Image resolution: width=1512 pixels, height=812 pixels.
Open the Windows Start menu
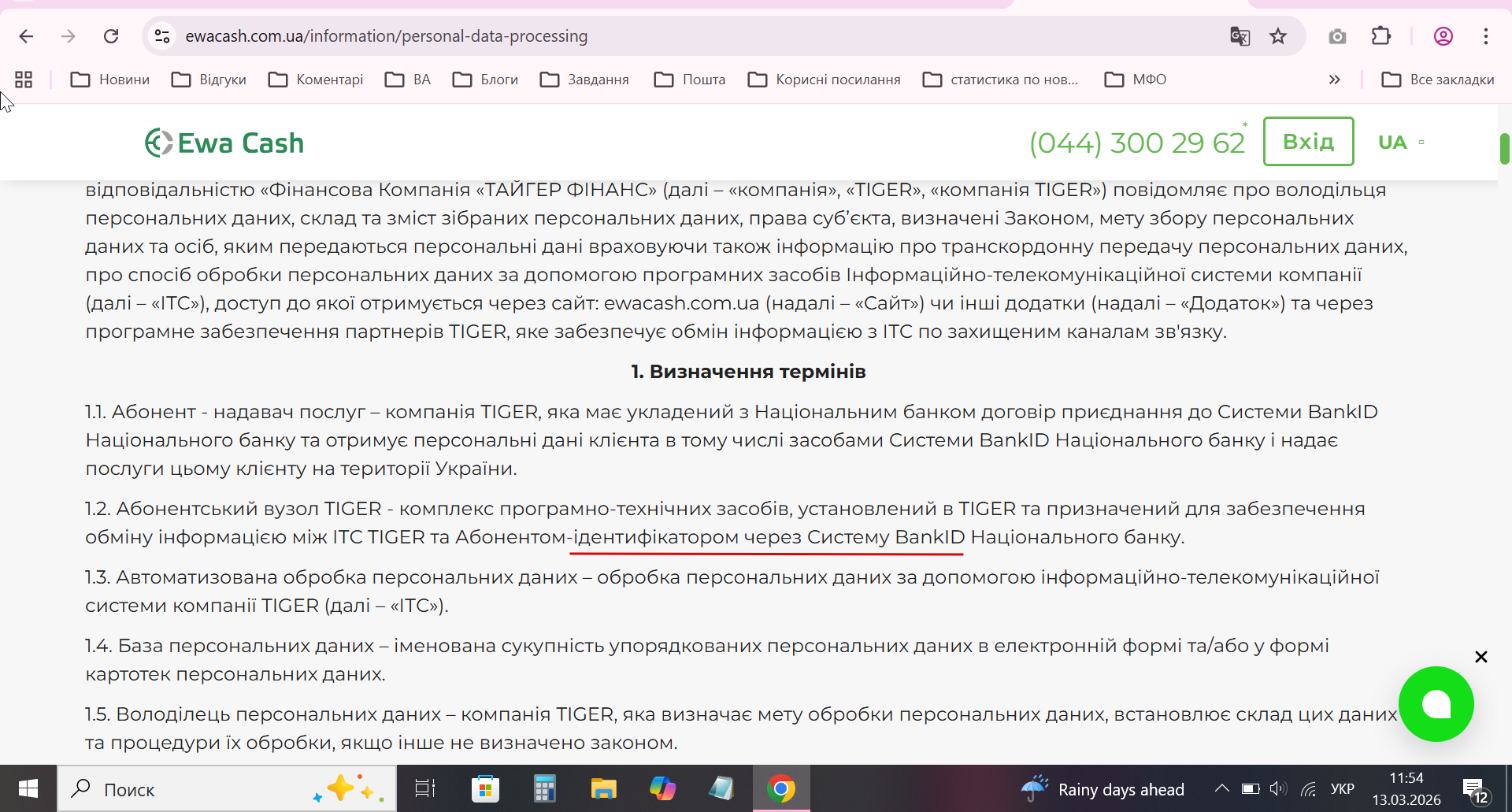28,788
